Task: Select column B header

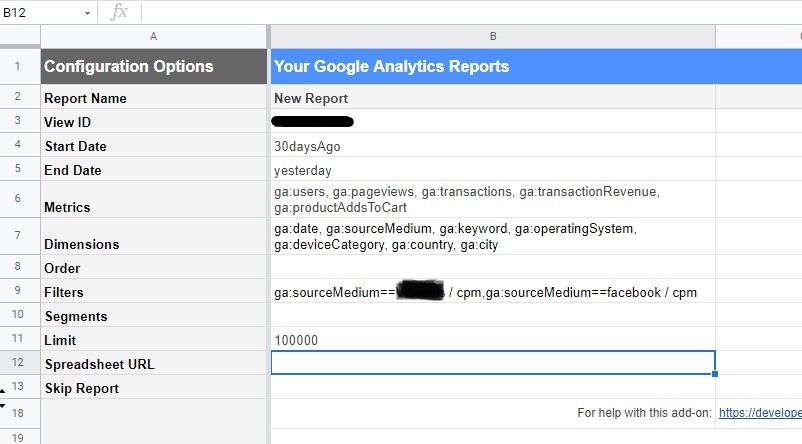Action: pos(493,36)
